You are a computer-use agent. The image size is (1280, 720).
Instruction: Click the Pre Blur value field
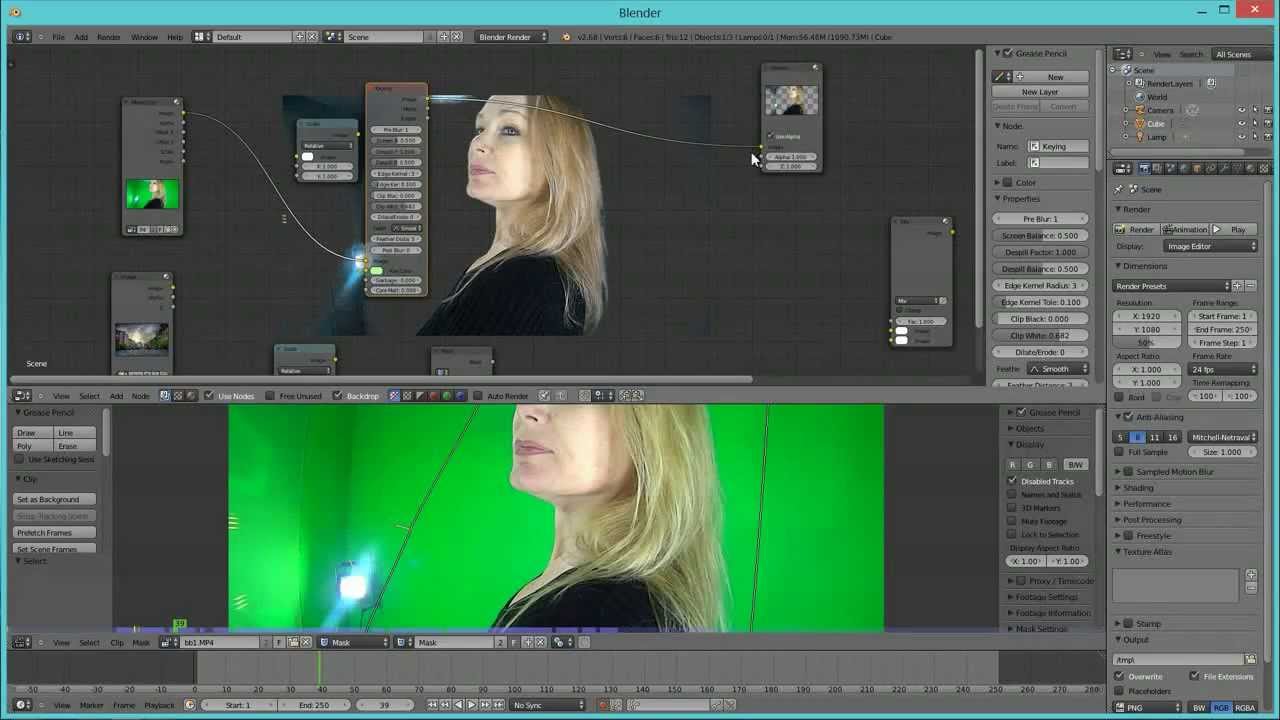(1041, 219)
